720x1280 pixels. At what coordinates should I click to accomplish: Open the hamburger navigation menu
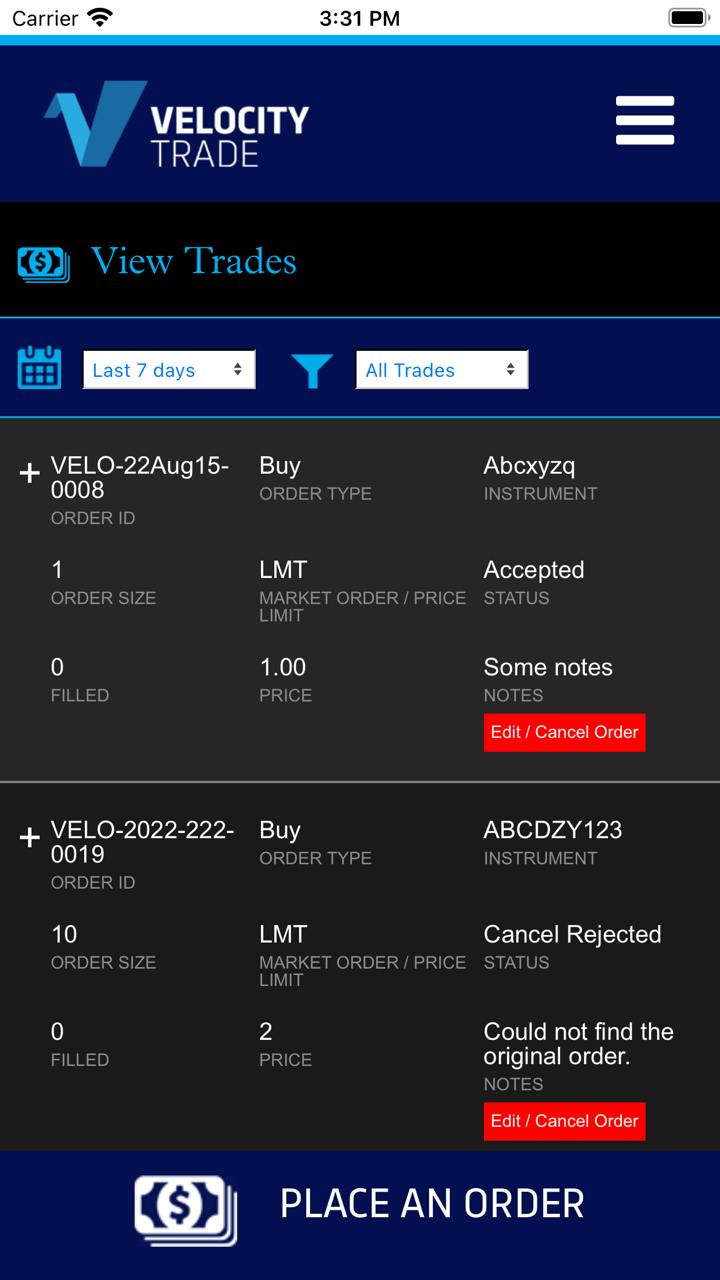645,121
